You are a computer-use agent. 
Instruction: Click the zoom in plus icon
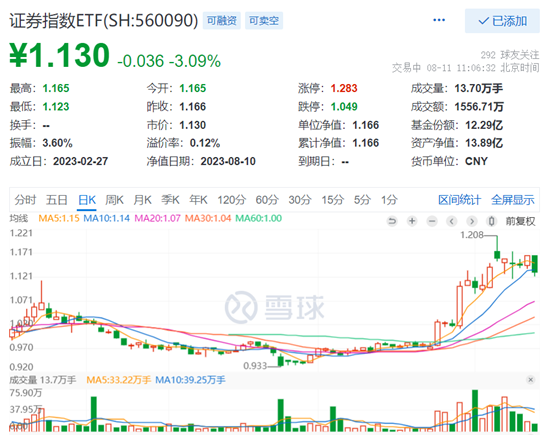tap(412, 221)
